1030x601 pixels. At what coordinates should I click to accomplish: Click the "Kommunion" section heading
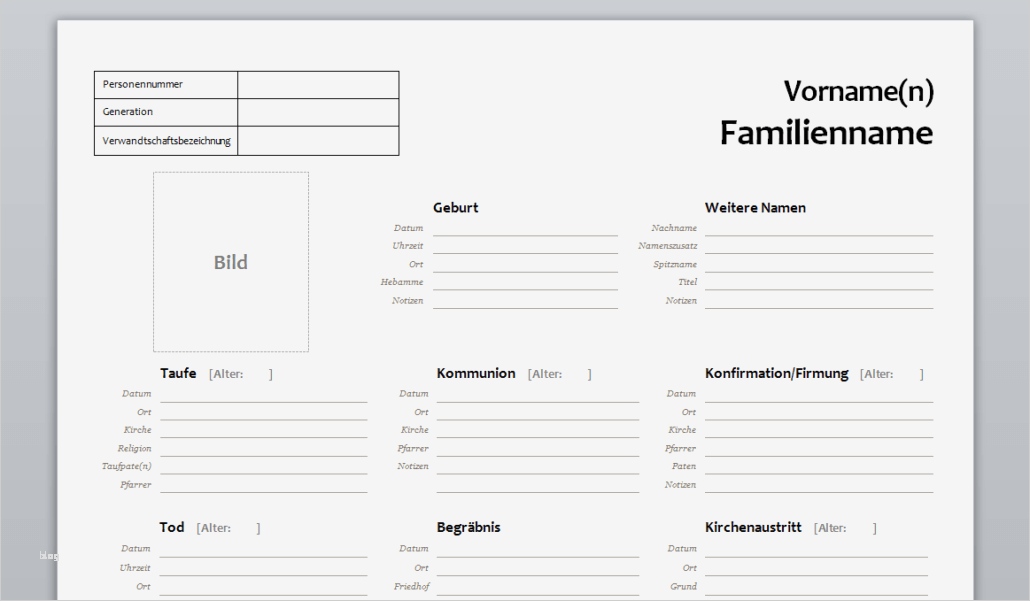[476, 373]
